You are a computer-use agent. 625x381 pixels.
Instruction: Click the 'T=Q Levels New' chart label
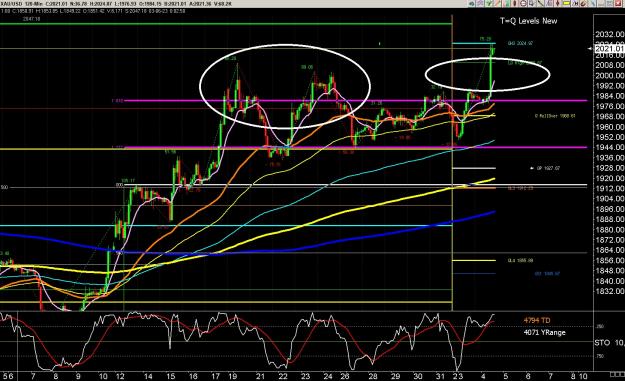click(529, 21)
